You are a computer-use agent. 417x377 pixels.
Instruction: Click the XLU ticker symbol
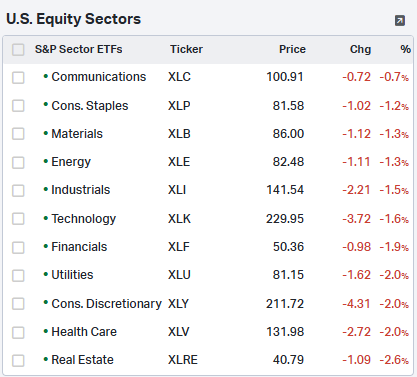click(179, 275)
